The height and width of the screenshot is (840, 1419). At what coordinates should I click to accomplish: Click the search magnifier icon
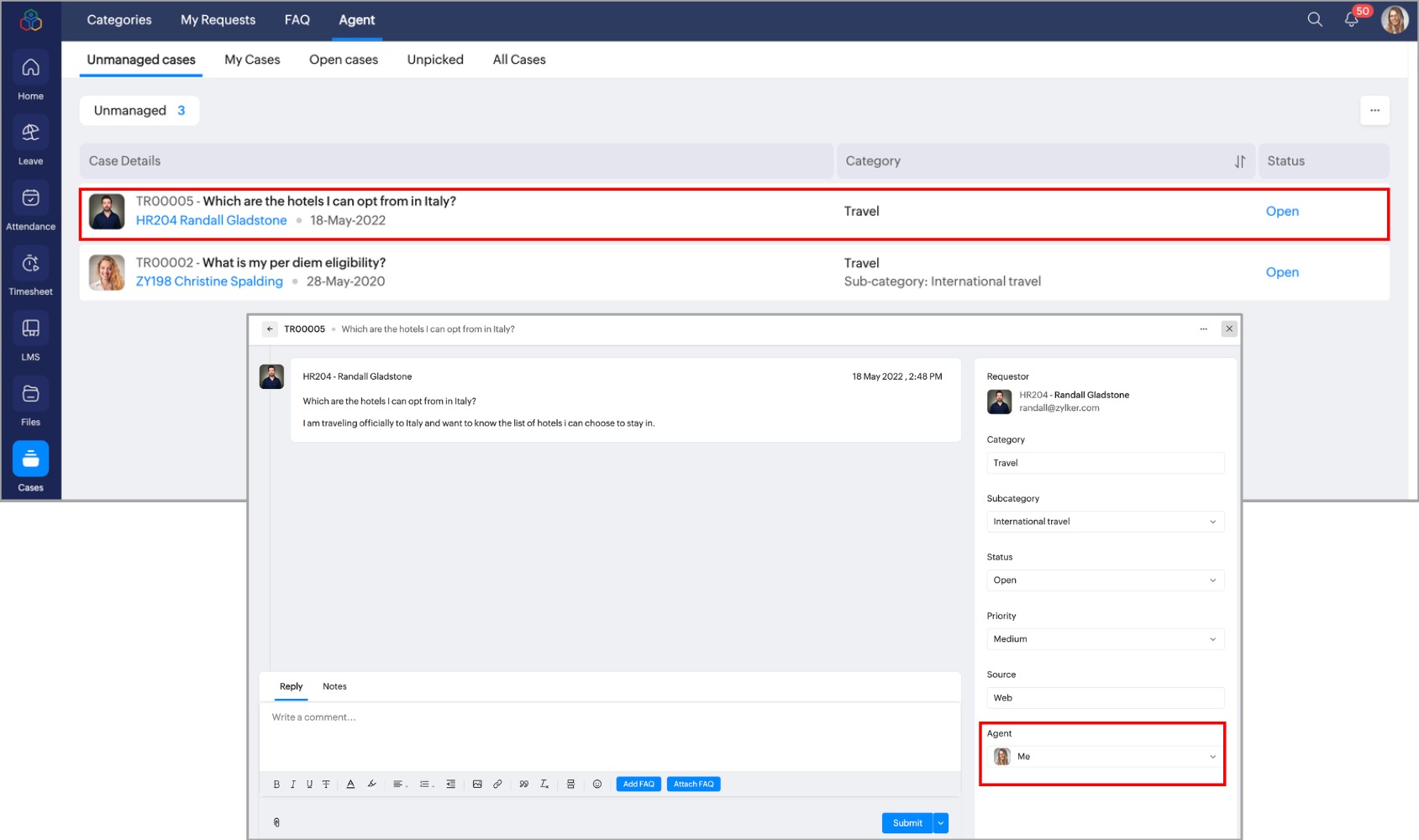(x=1315, y=19)
